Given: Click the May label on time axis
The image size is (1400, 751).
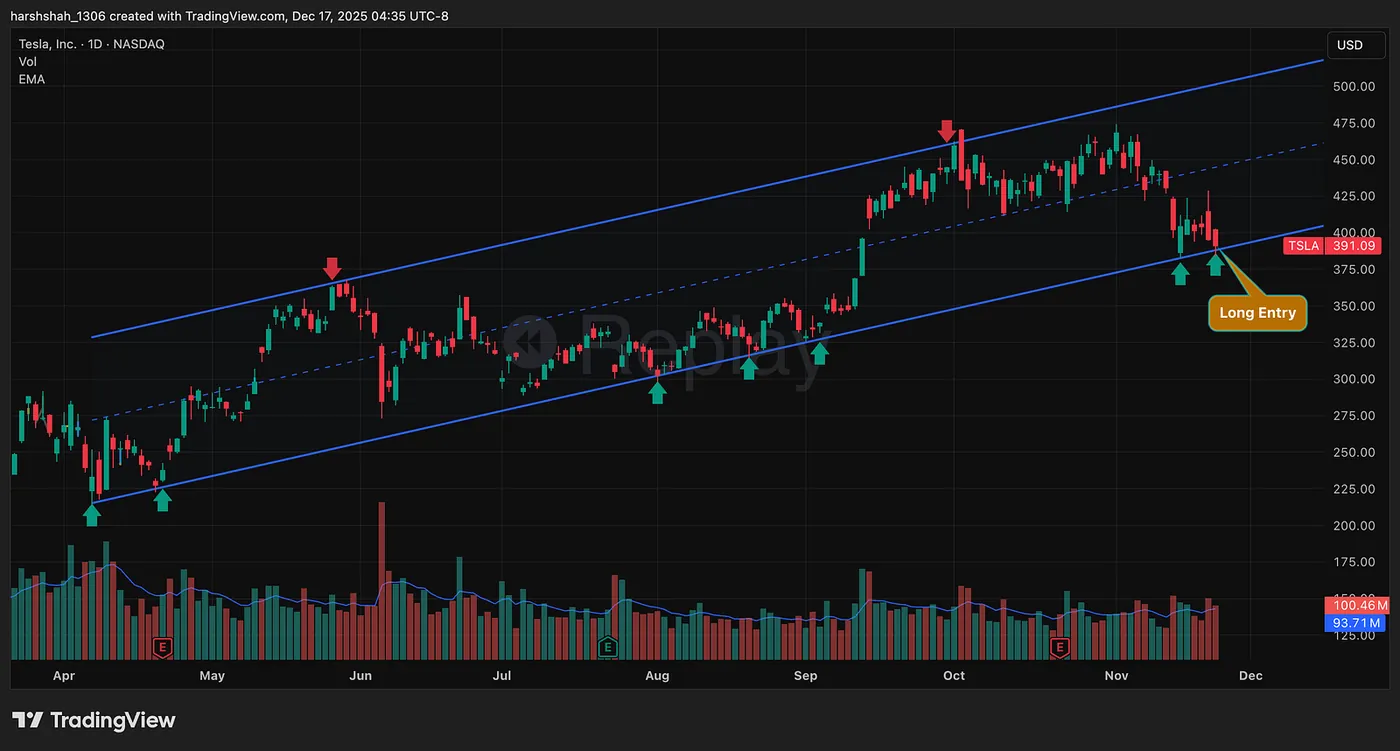Looking at the screenshot, I should tap(212, 676).
